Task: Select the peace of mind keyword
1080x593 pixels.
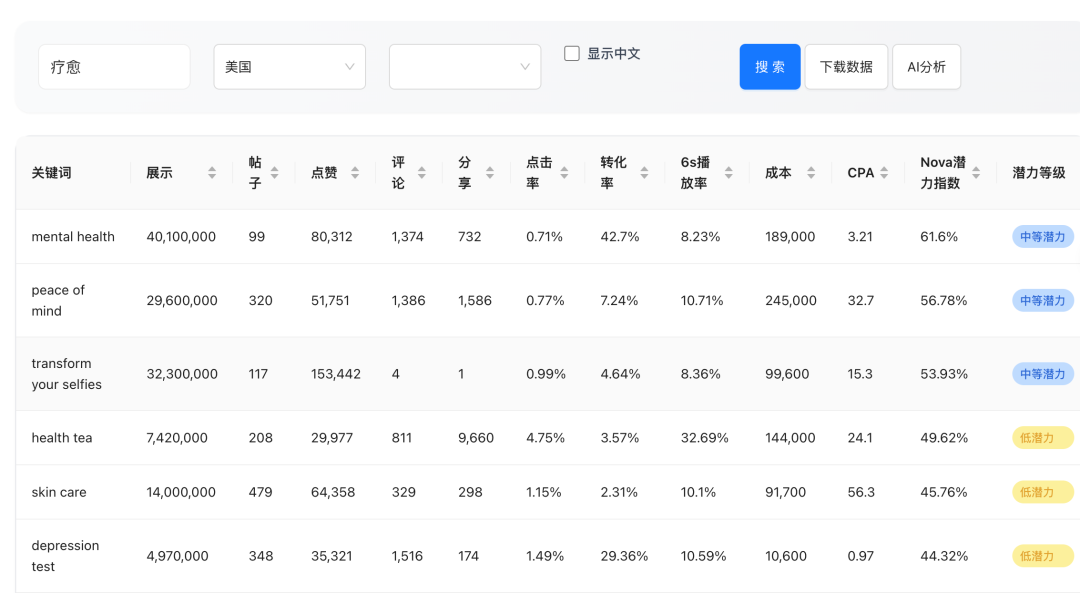Action: (x=58, y=300)
